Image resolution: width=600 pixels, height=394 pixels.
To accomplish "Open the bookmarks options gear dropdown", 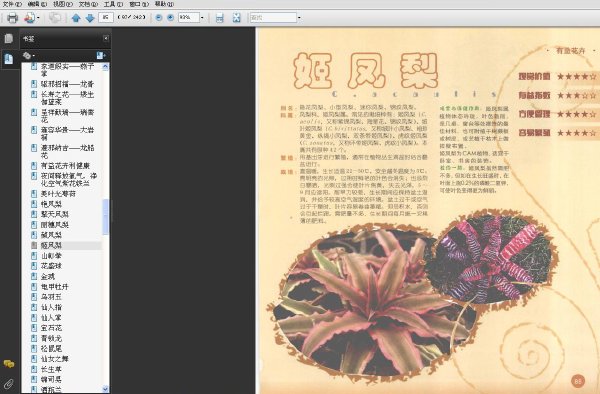I will pos(28,56).
